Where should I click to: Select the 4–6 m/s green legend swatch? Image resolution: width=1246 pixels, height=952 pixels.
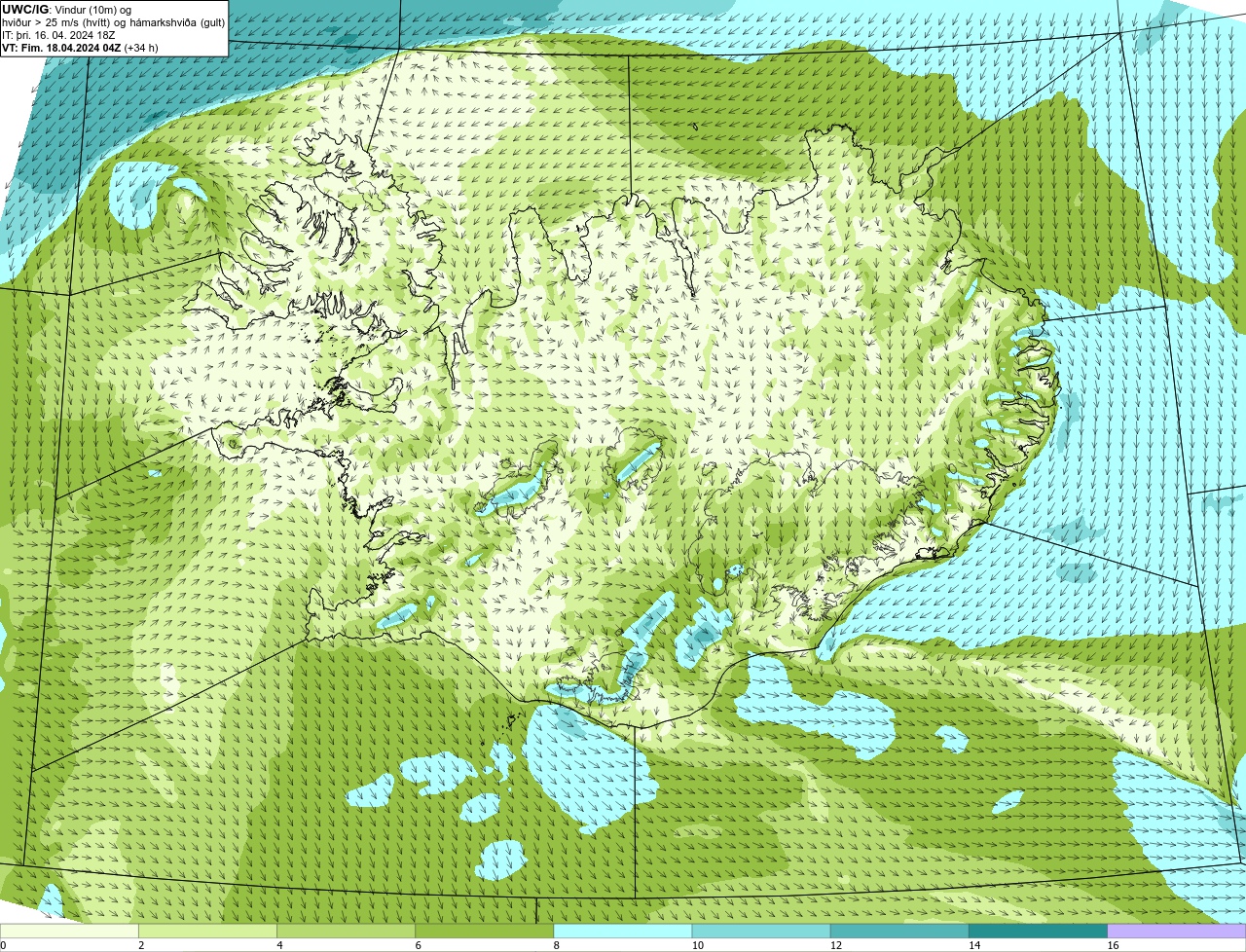click(x=346, y=931)
